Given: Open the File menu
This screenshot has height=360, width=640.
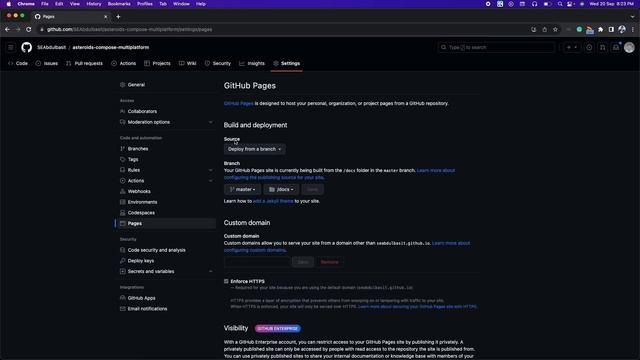Looking at the screenshot, I should [x=45, y=4].
